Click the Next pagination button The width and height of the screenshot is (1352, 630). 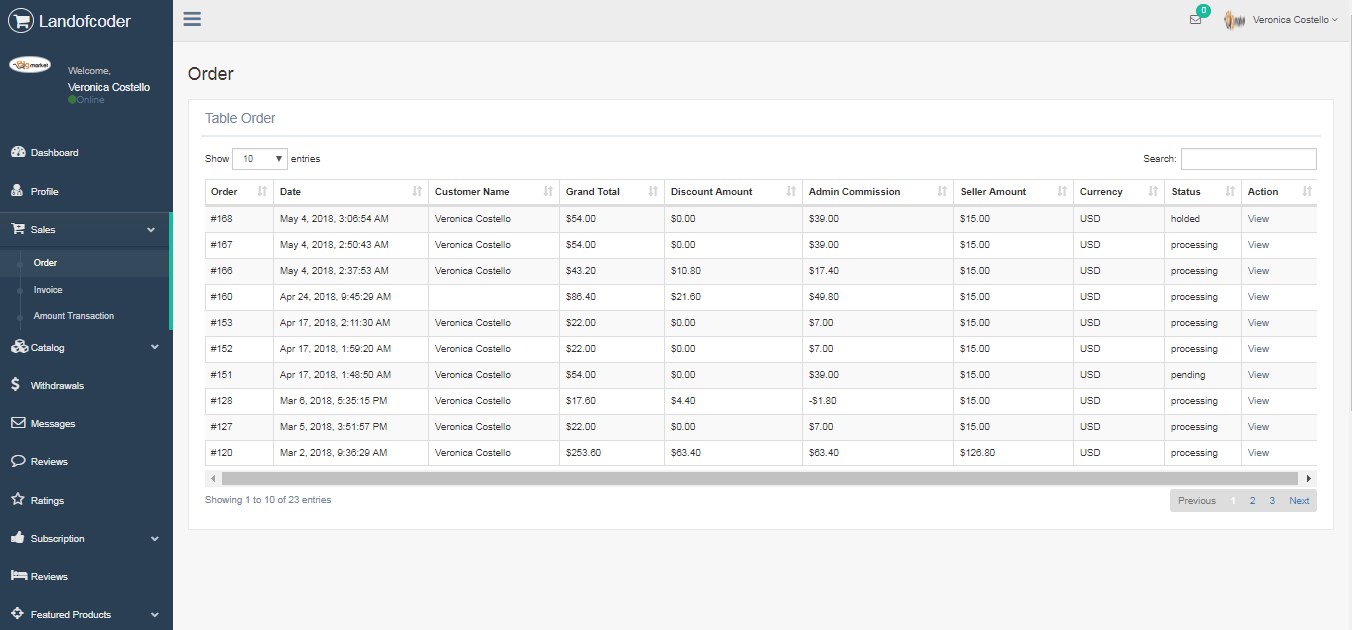click(1298, 501)
